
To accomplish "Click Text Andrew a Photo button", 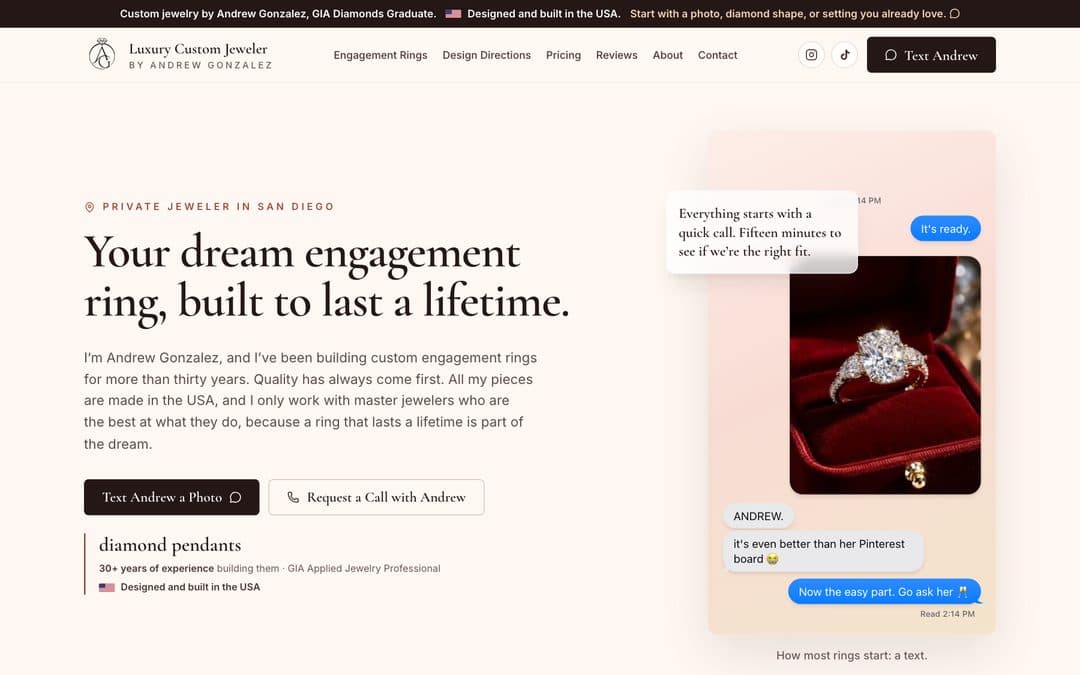I will pyautogui.click(x=172, y=497).
